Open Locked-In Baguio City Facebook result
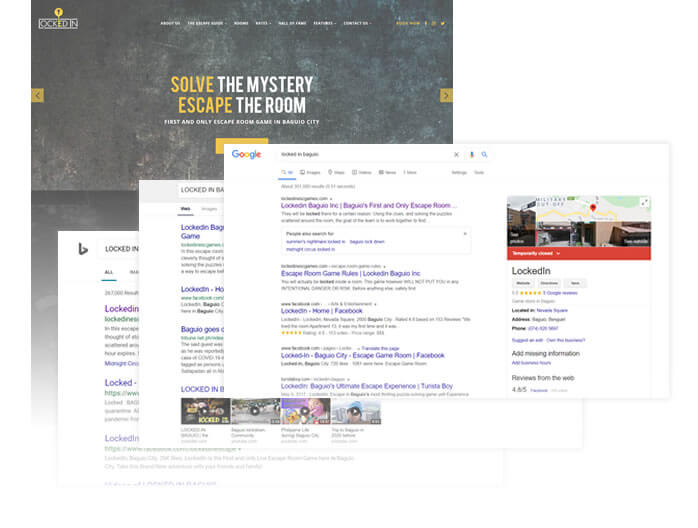 [363, 355]
